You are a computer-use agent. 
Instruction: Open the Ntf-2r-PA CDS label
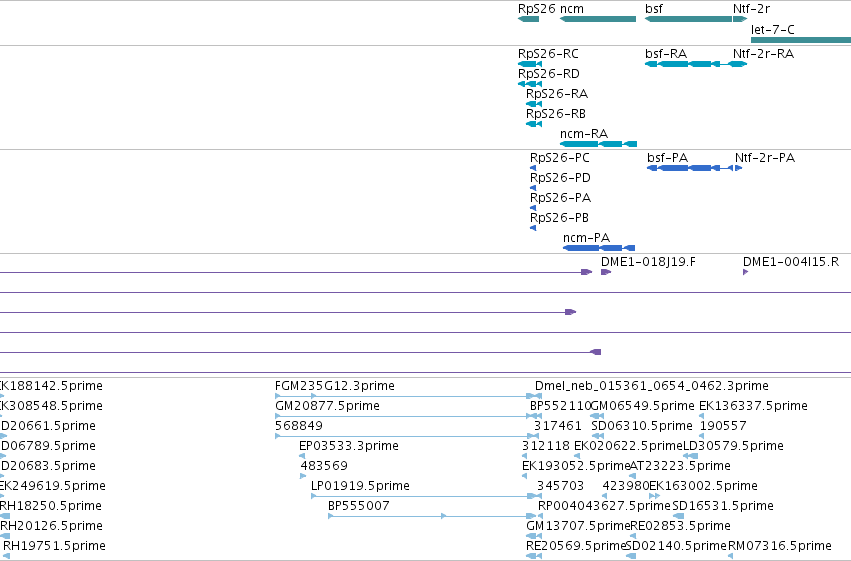pyautogui.click(x=765, y=158)
